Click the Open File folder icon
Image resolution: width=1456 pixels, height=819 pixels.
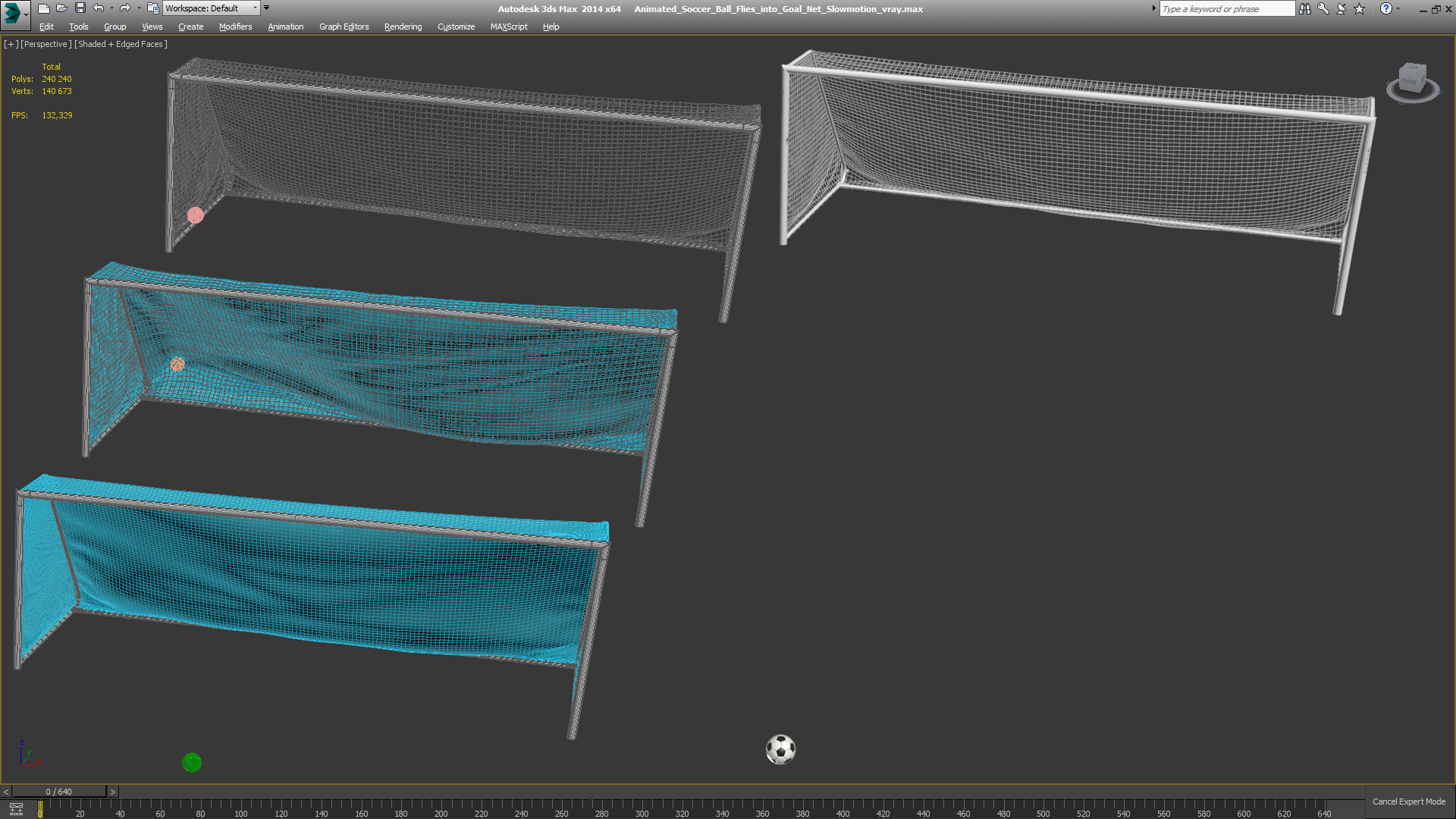tap(62, 8)
